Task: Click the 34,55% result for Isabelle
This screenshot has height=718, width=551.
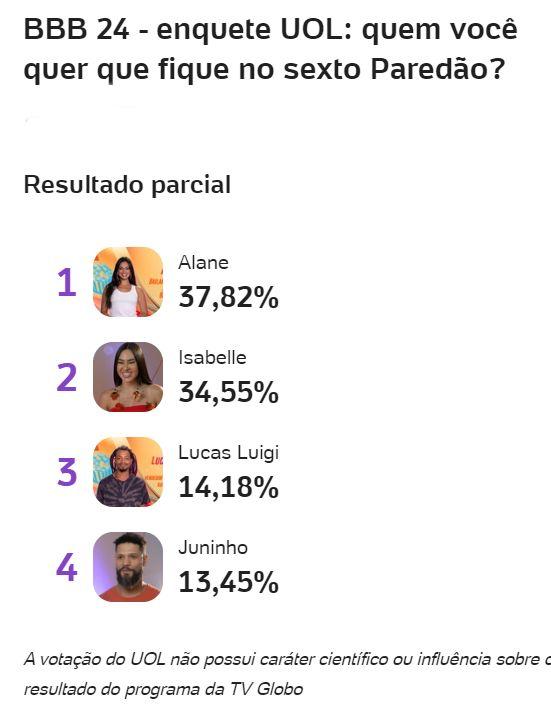Action: point(229,392)
